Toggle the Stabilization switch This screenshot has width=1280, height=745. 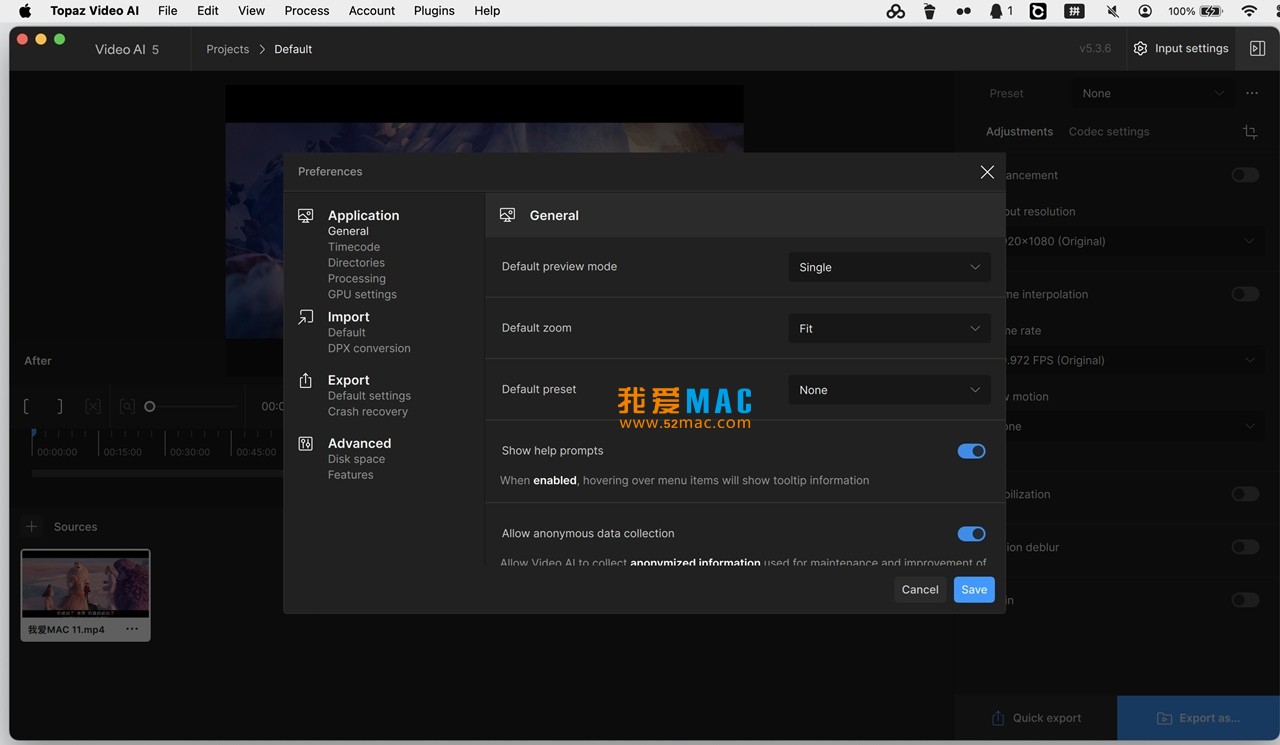coord(1245,494)
